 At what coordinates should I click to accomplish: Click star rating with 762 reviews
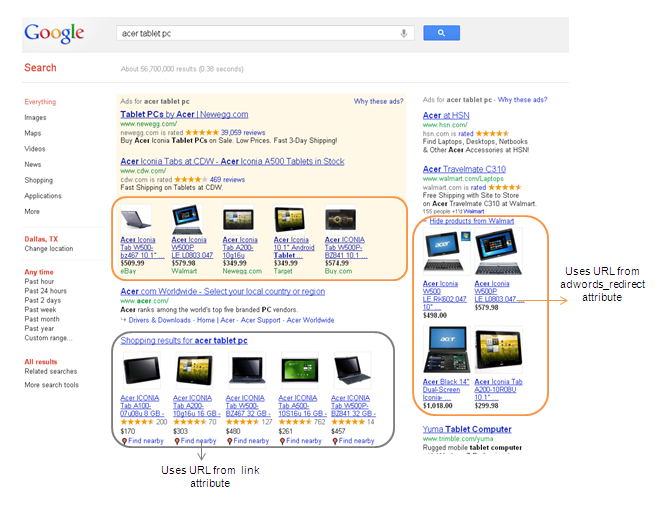[295, 422]
